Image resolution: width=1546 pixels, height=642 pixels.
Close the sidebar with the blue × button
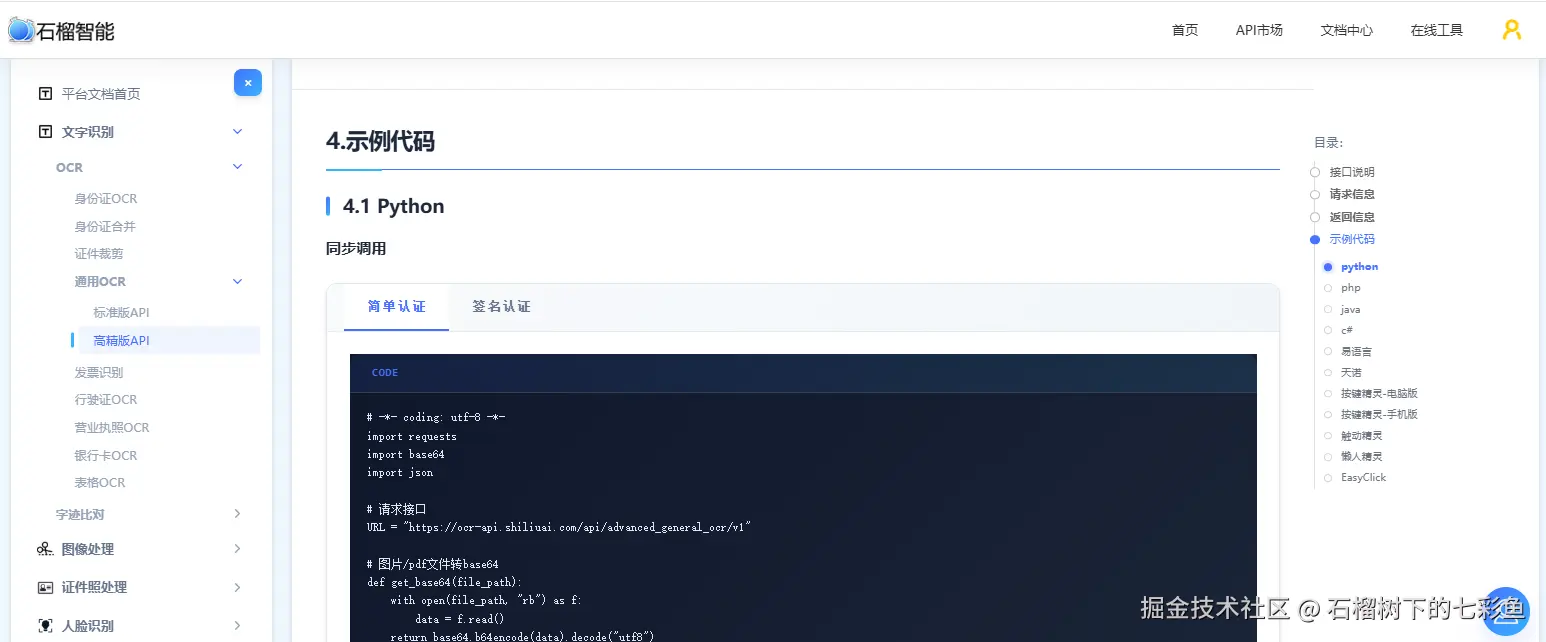(x=248, y=83)
